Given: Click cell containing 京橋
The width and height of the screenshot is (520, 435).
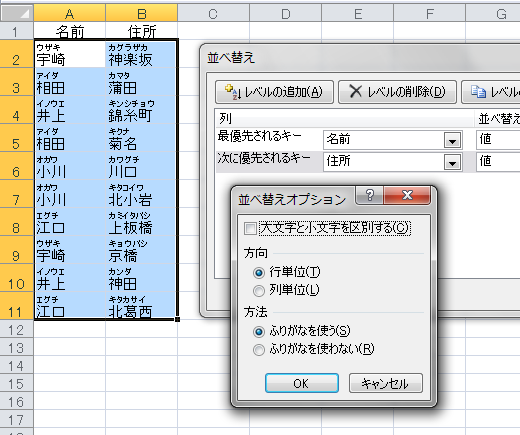Looking at the screenshot, I should tap(141, 250).
